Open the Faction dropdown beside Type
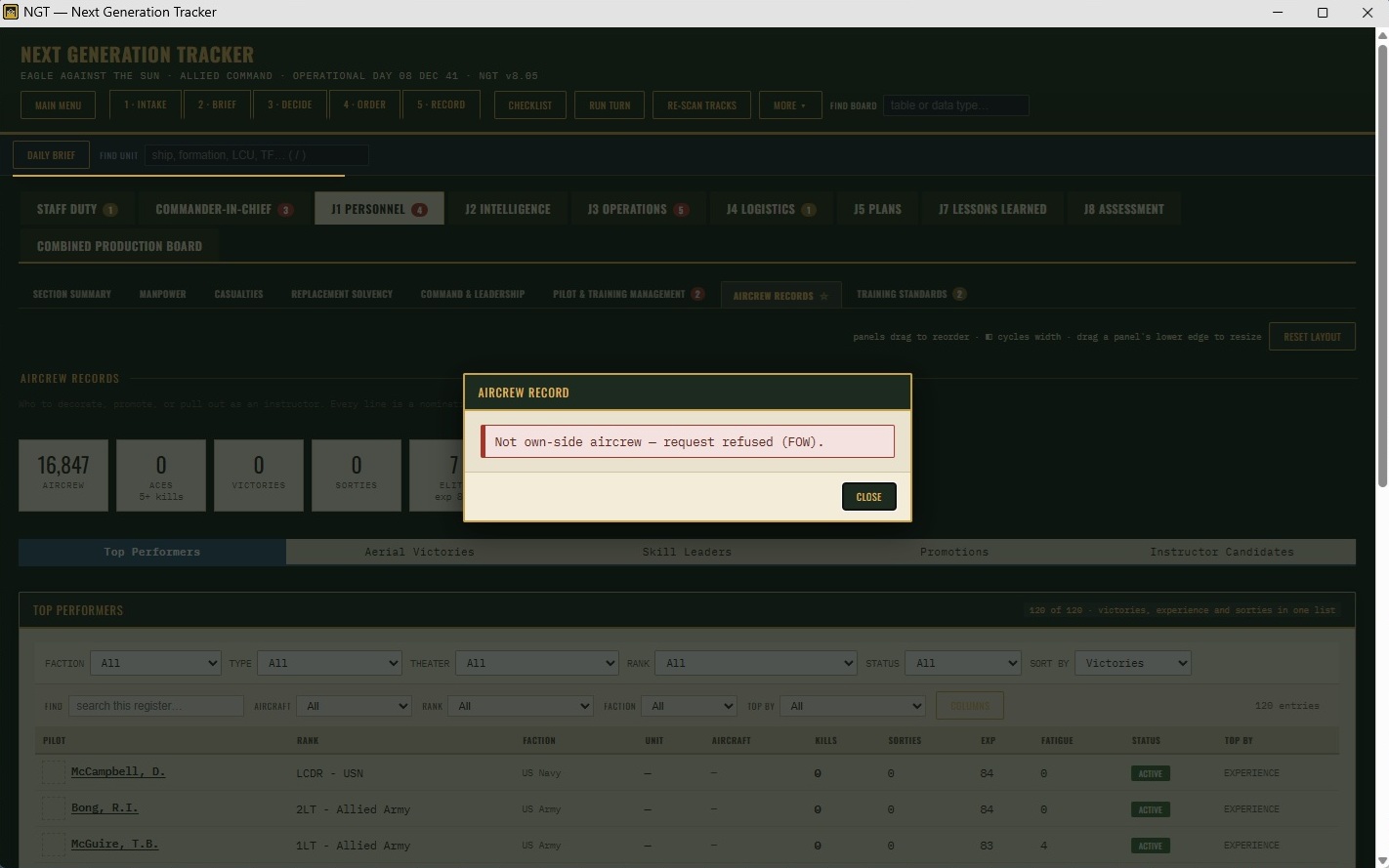Image resolution: width=1389 pixels, height=868 pixels. click(x=156, y=664)
